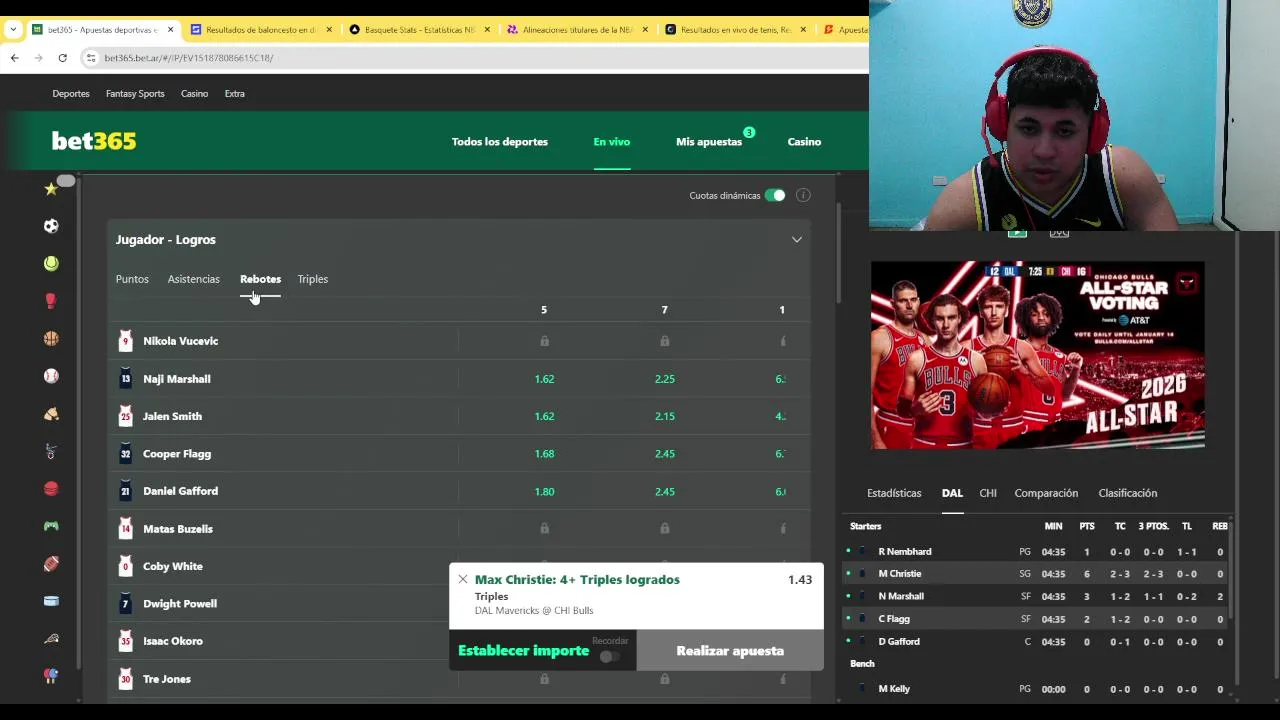
Task: Click the Chicago Bulls All-Star Voting video panel
Action: (x=1037, y=355)
